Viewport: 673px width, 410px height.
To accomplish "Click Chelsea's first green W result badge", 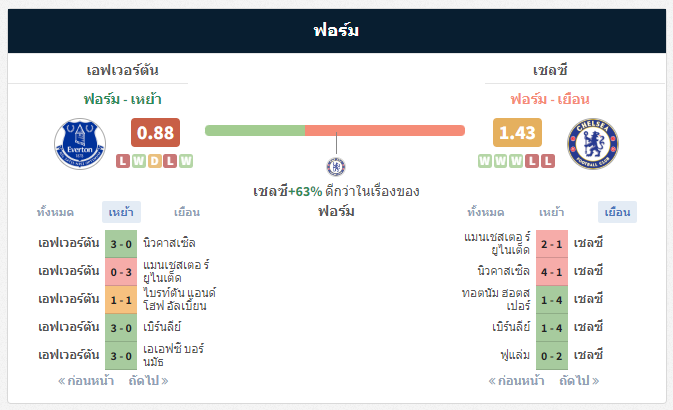I will point(485,161).
